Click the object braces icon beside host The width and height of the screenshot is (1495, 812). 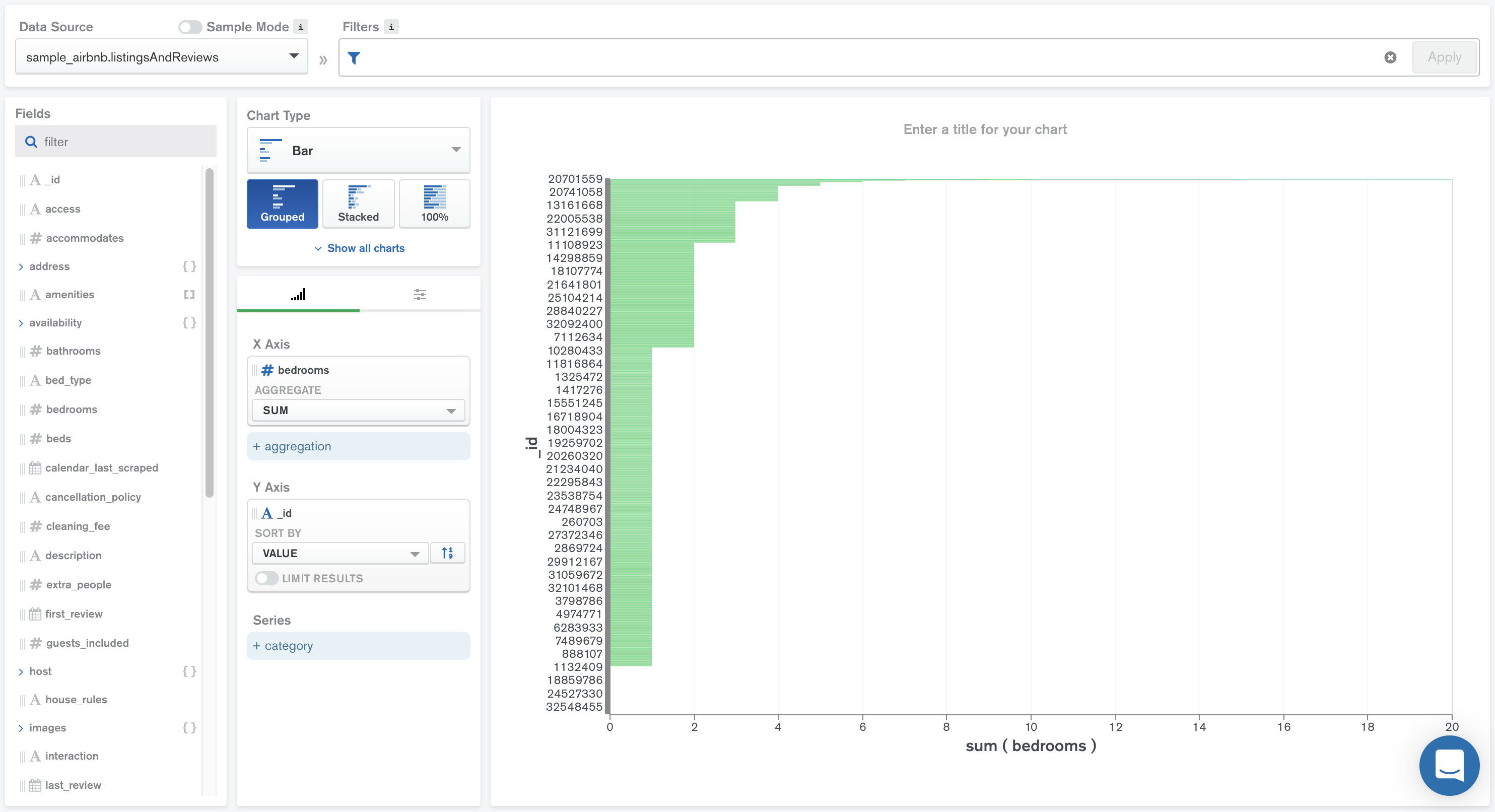(189, 671)
